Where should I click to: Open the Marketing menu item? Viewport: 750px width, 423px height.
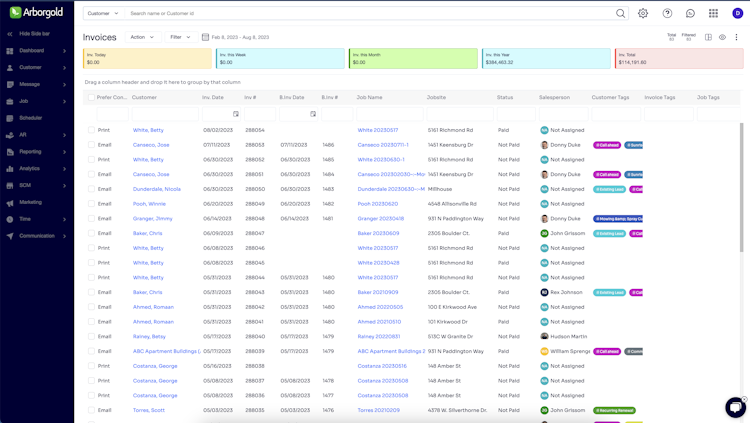[x=31, y=202]
